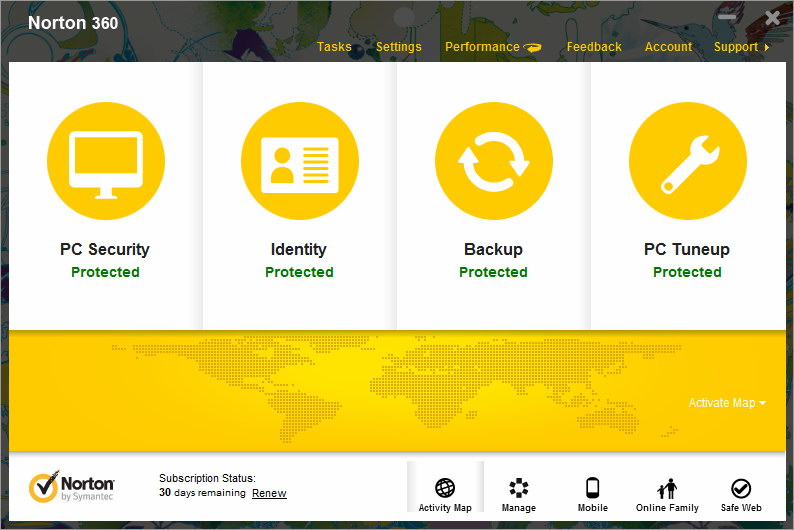The height and width of the screenshot is (530, 794).
Task: Click the Identity title text
Action: pos(299,249)
